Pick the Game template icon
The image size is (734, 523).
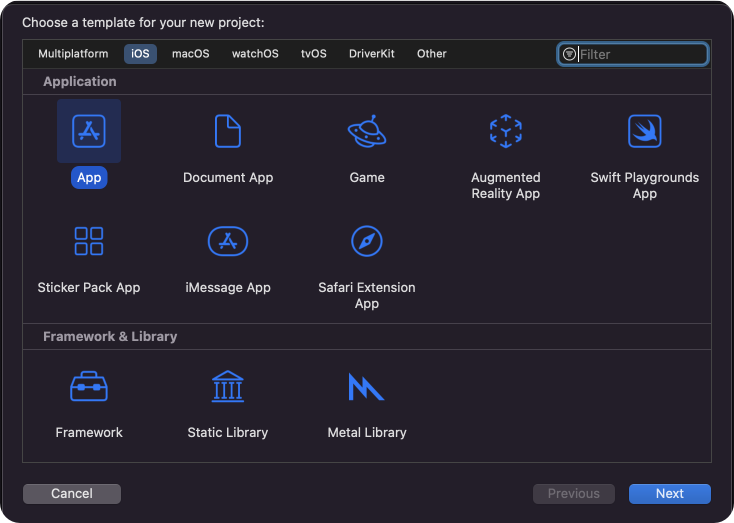pyautogui.click(x=367, y=131)
